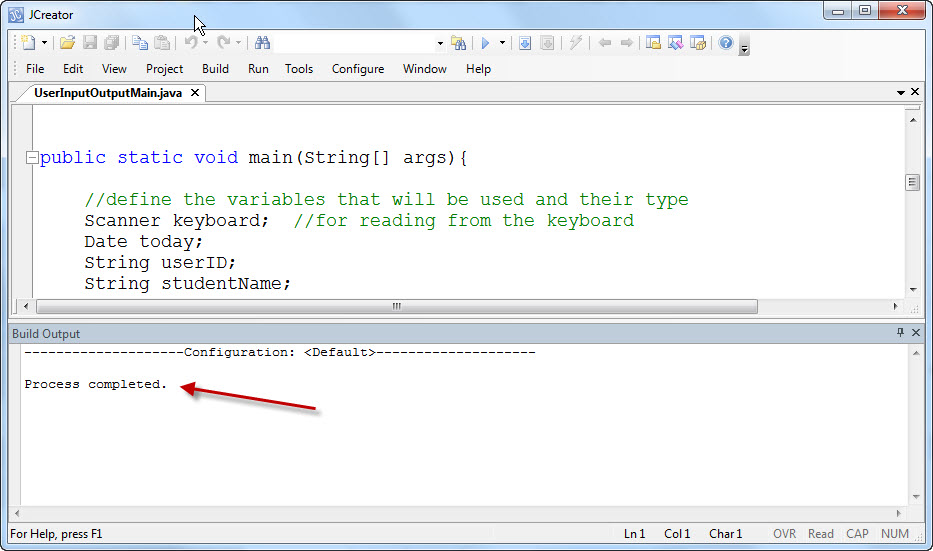Click the 'Date today;' code line
933x551 pixels.
pos(143,242)
